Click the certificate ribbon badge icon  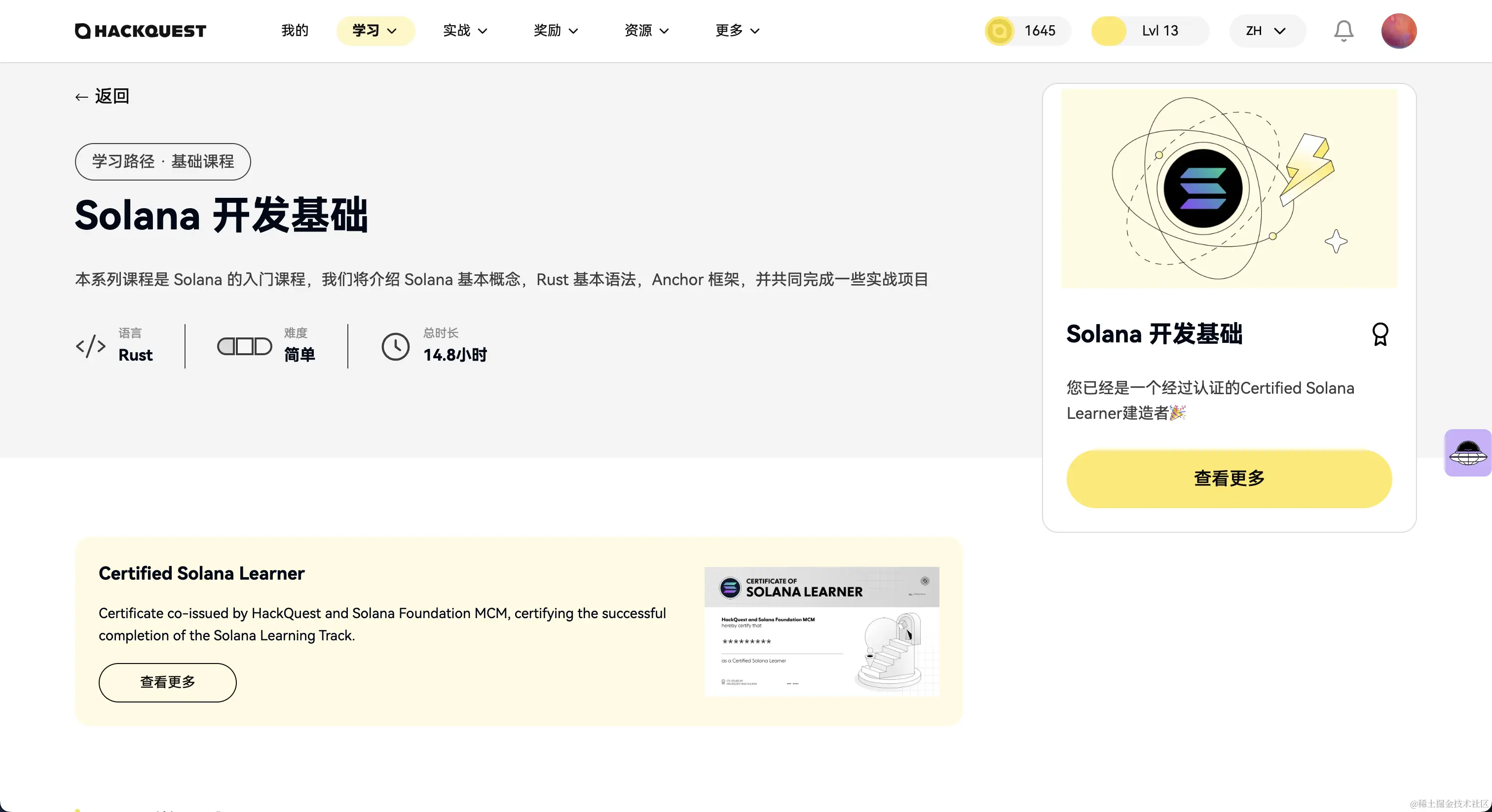[1380, 334]
